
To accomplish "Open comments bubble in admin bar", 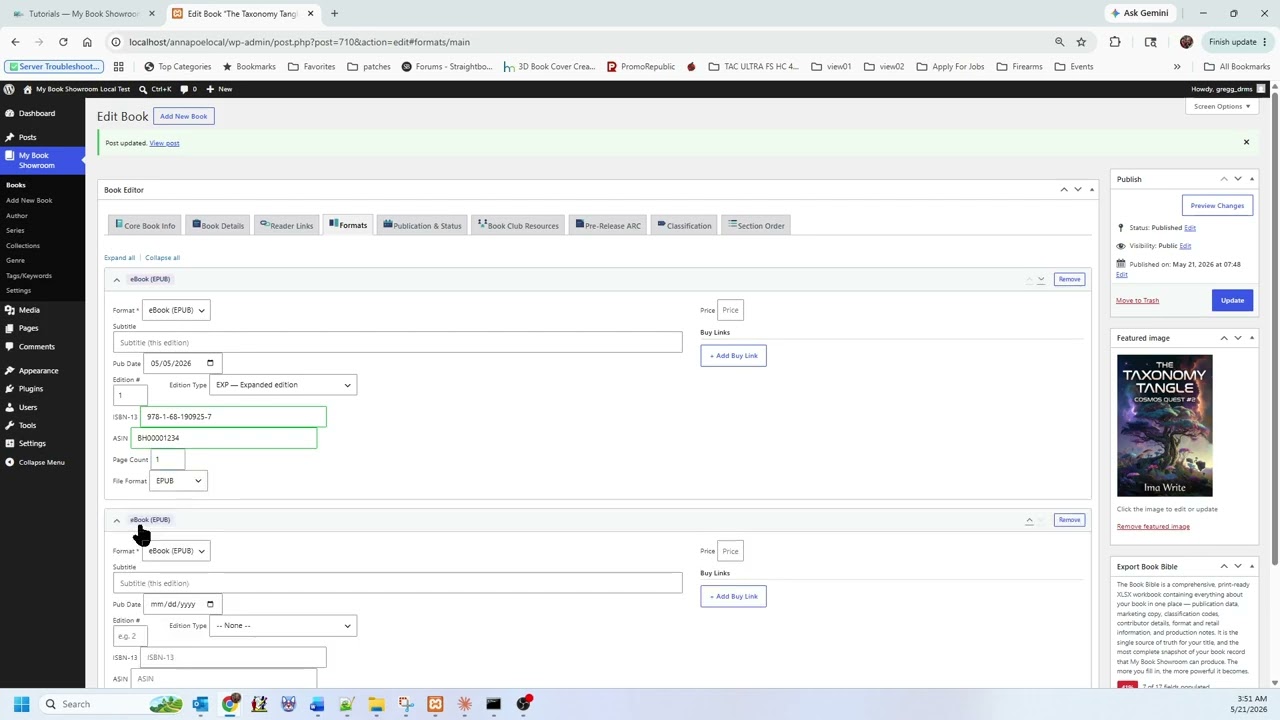I will [x=188, y=89].
